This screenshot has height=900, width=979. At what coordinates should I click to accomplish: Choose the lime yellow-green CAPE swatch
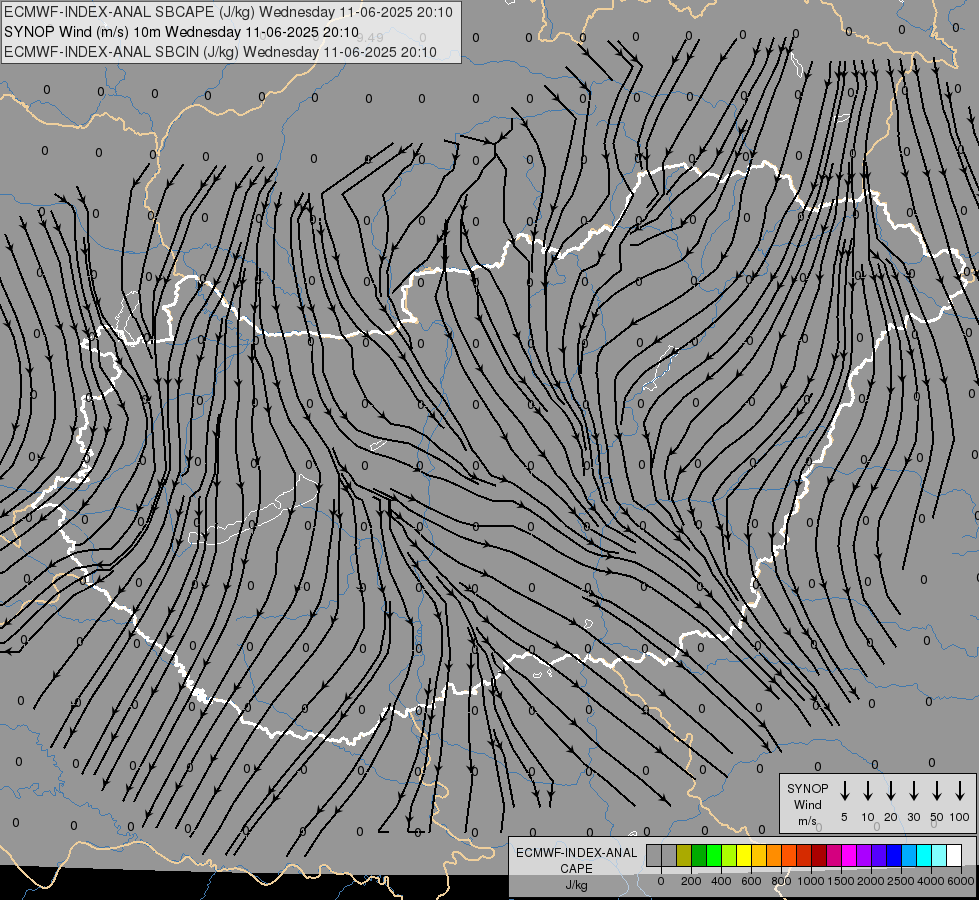(729, 856)
